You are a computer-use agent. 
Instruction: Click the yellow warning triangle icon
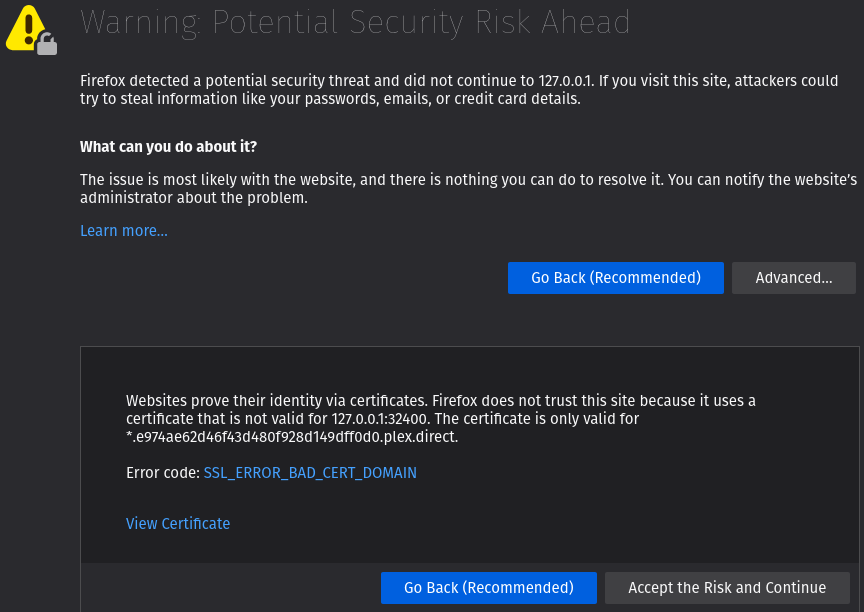[24, 26]
